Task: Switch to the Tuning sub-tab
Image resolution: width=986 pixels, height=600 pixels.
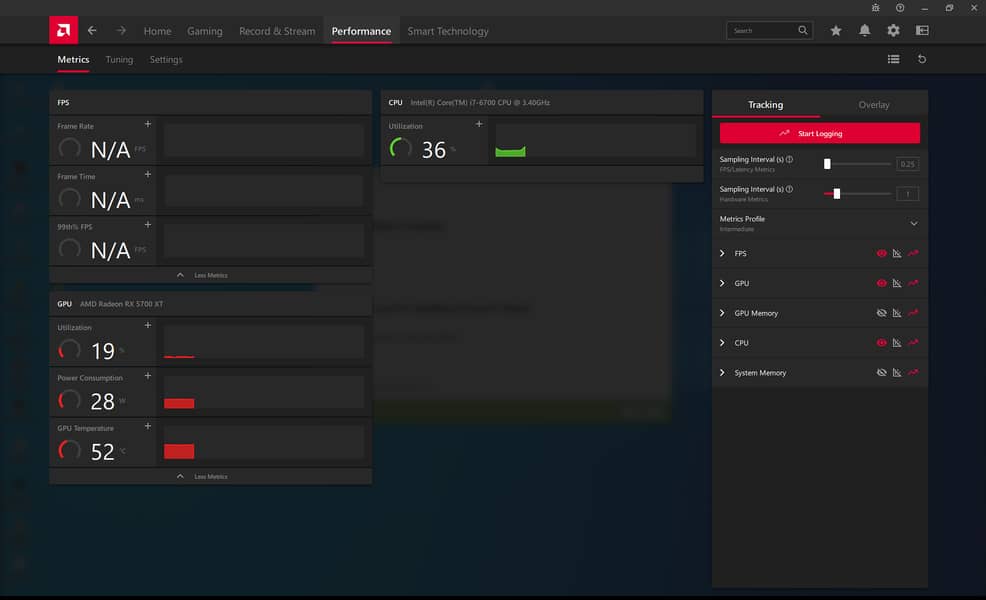Action: pos(119,59)
